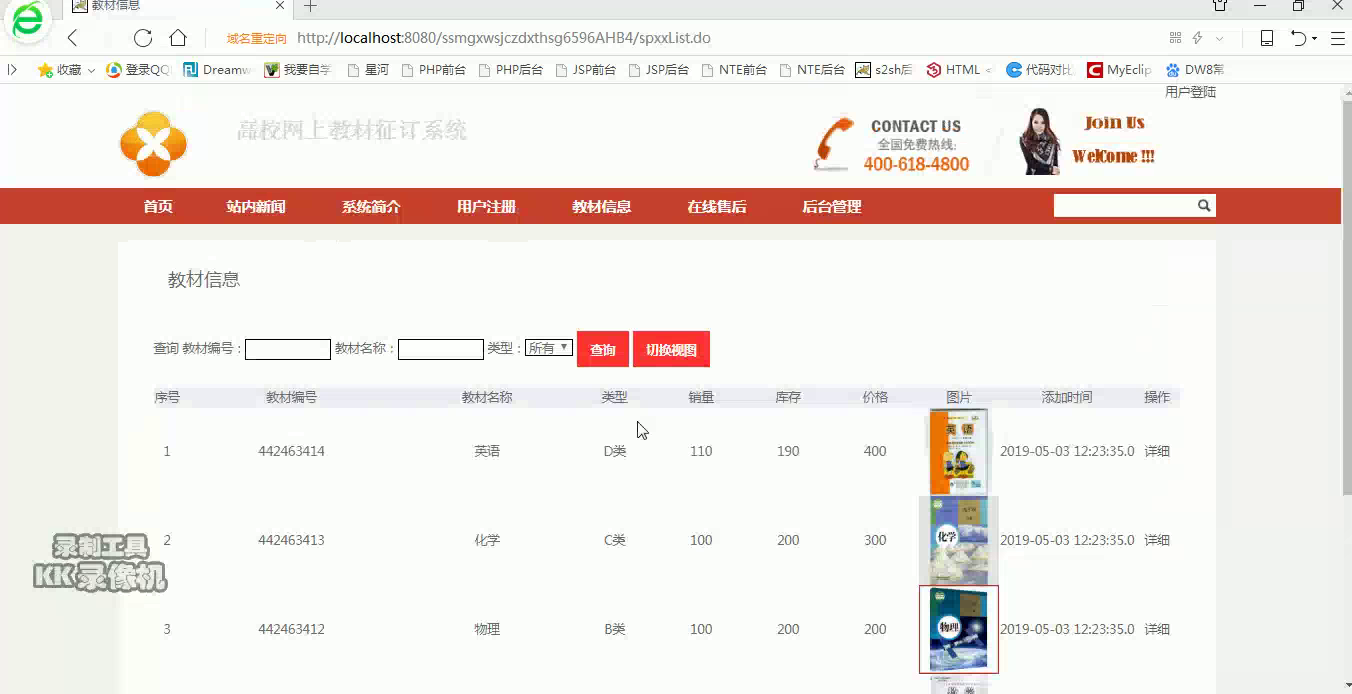Open the DW8 bookmark
Image resolution: width=1352 pixels, height=694 pixels.
coord(1195,70)
